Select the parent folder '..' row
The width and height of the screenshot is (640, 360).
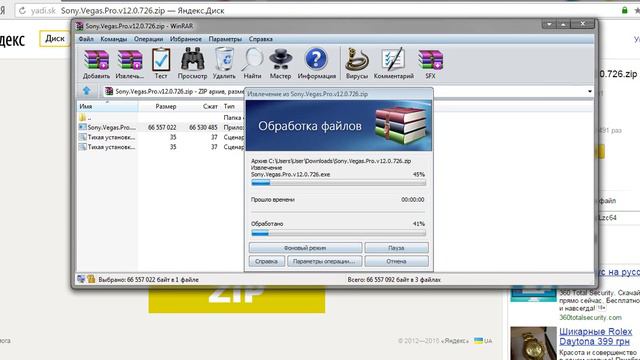coord(161,118)
